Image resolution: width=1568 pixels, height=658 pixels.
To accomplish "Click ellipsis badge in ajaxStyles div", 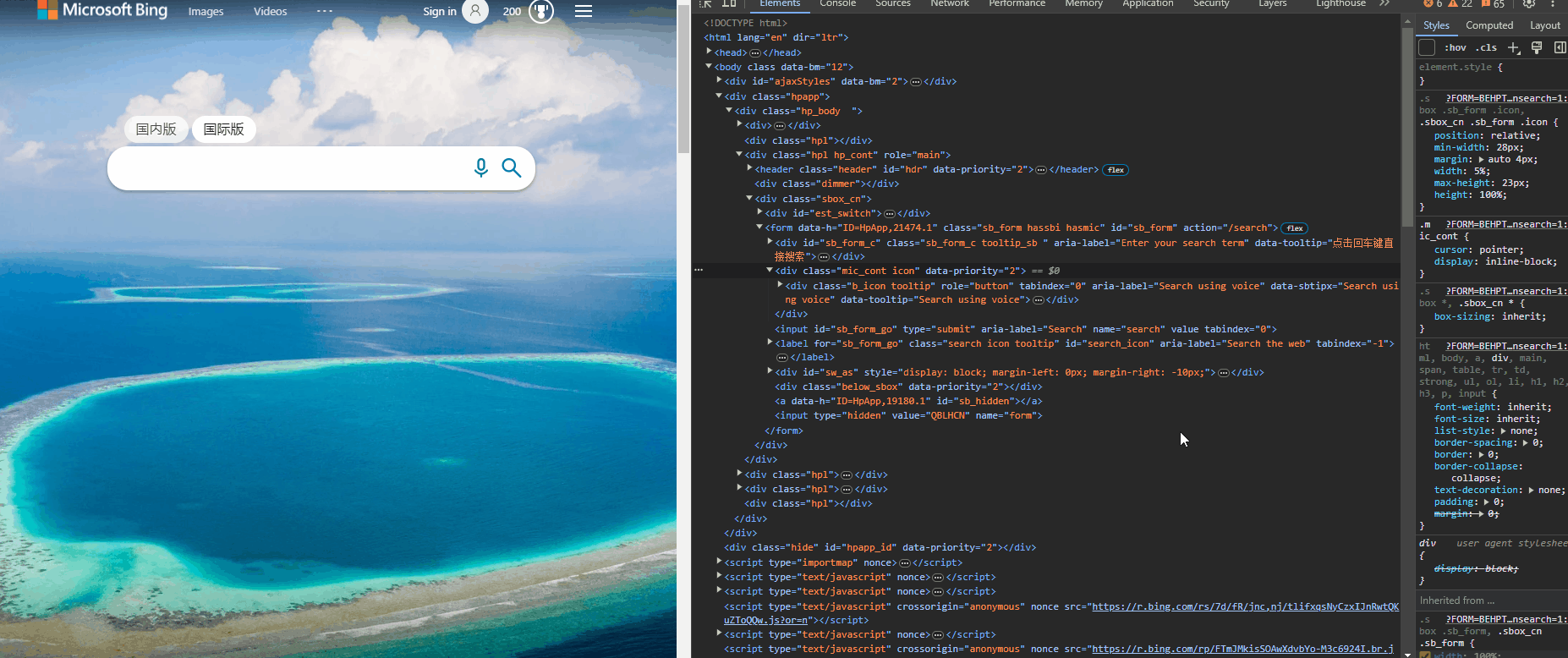I will click(915, 82).
